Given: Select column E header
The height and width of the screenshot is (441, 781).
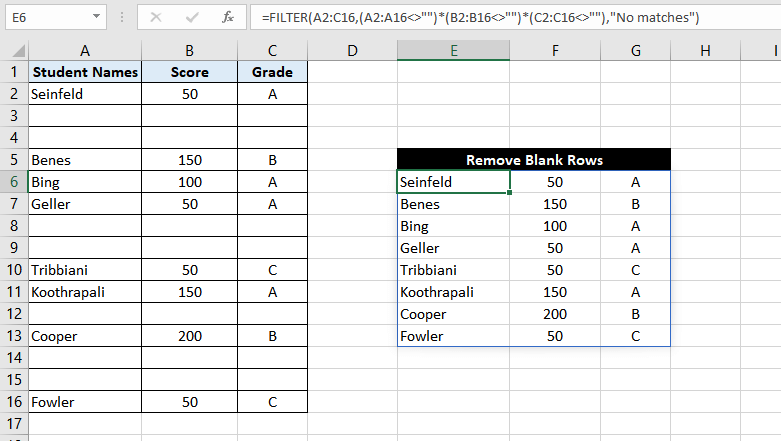Looking at the screenshot, I should (x=453, y=51).
